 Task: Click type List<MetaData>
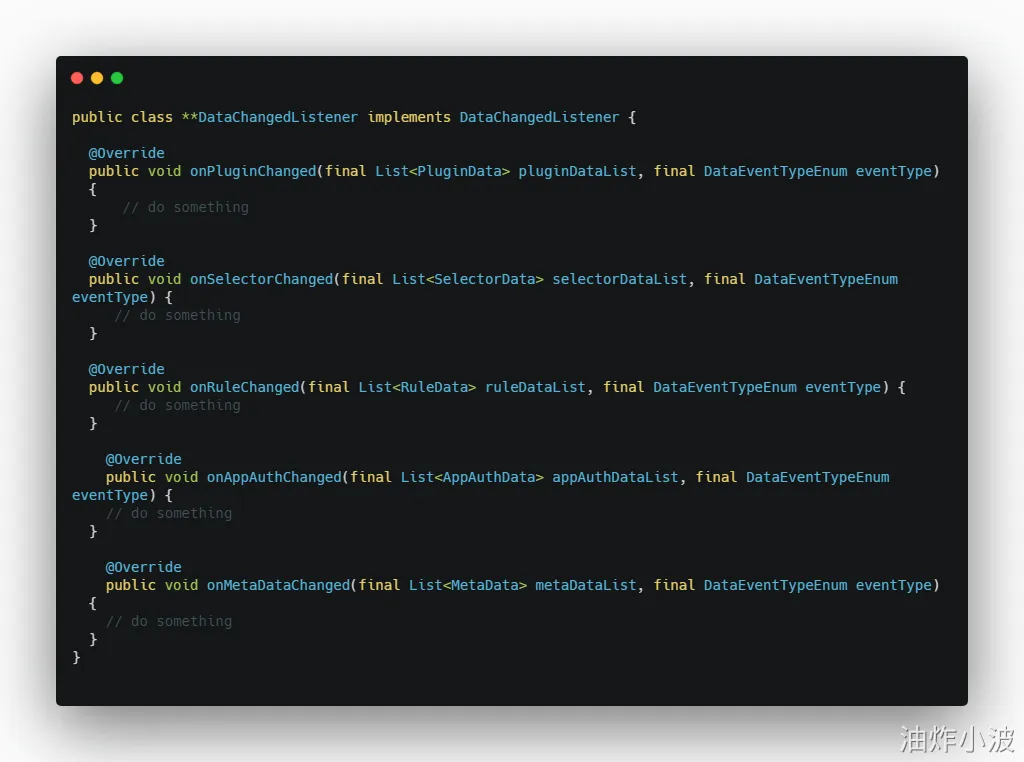[x=468, y=585]
